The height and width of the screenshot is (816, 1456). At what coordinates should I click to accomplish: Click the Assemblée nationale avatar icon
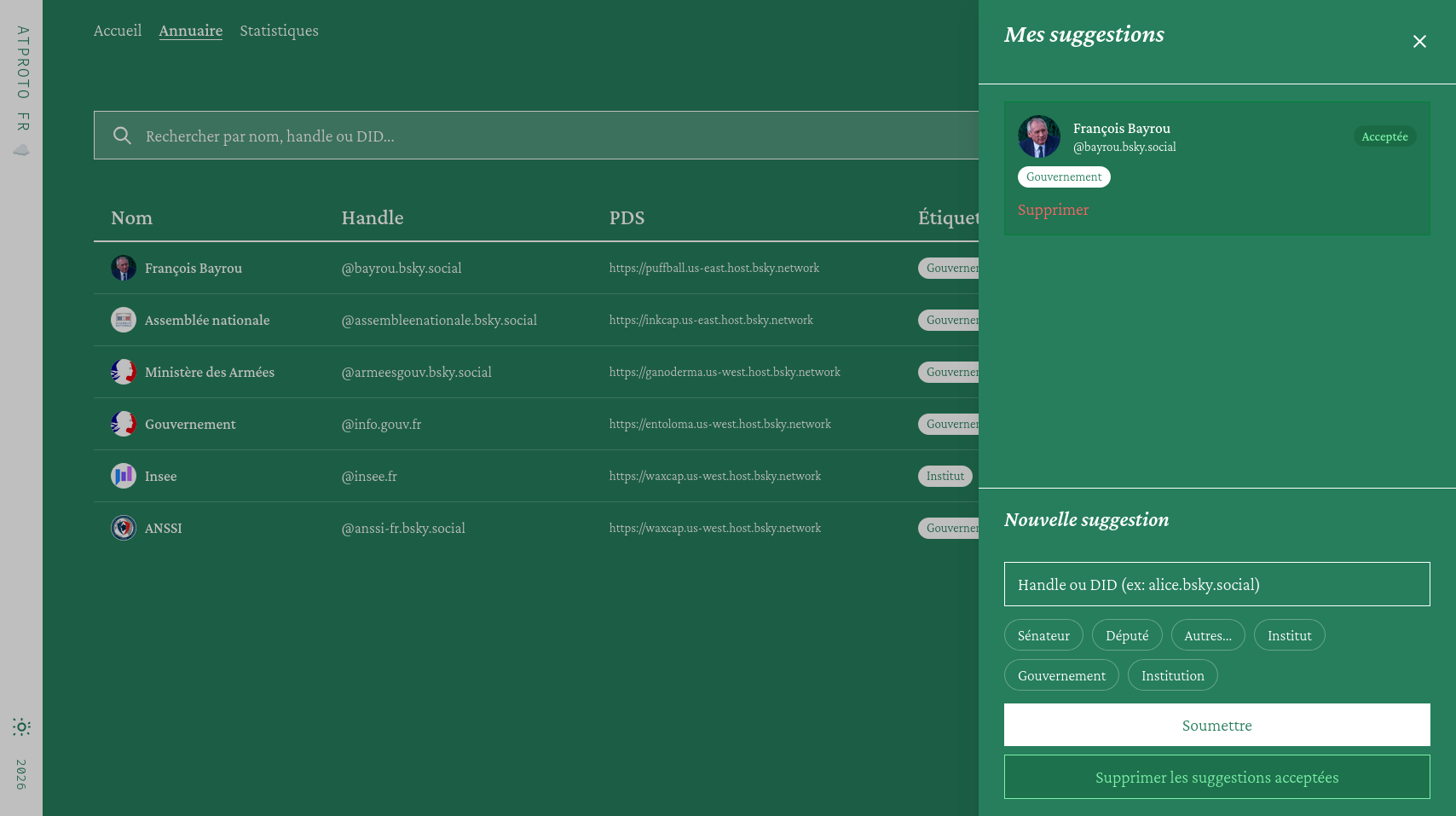124,320
